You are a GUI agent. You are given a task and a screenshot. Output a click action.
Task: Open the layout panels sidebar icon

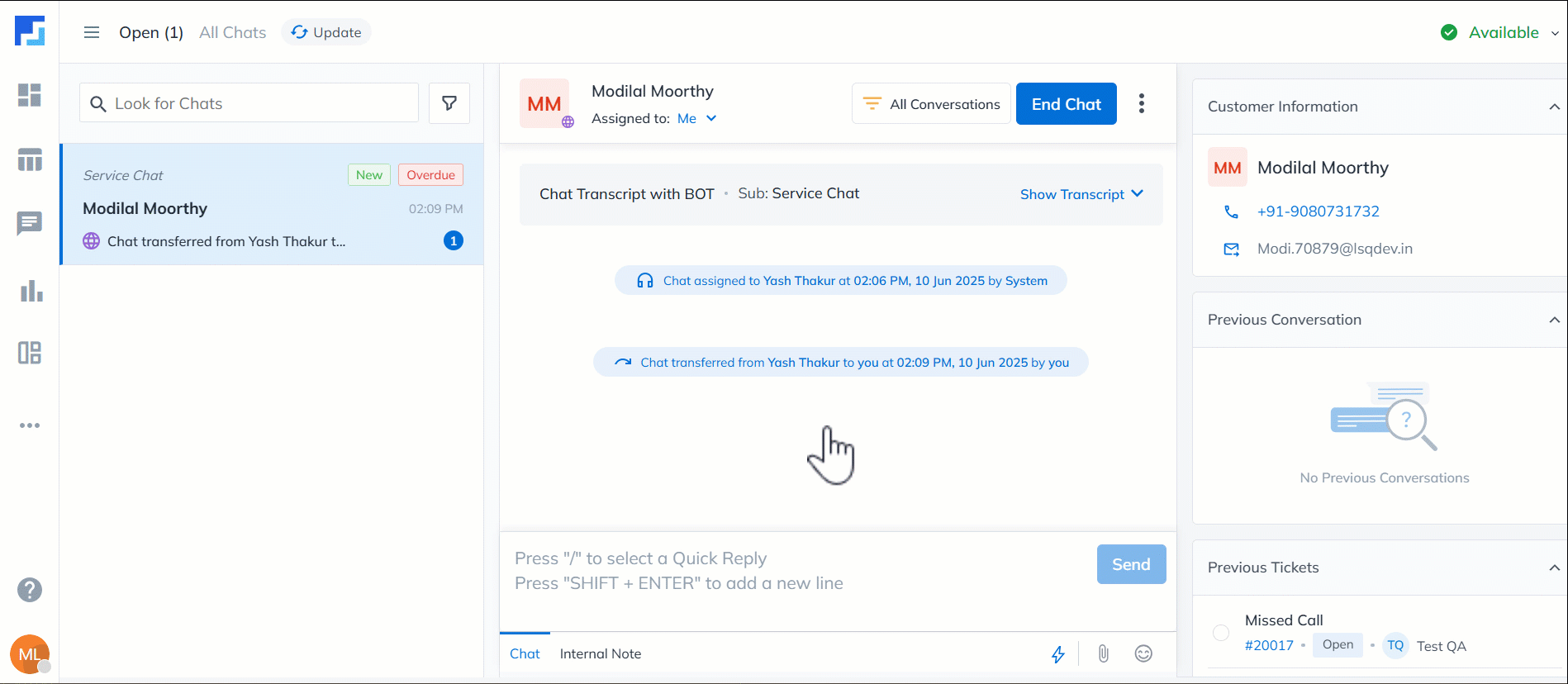[x=30, y=353]
